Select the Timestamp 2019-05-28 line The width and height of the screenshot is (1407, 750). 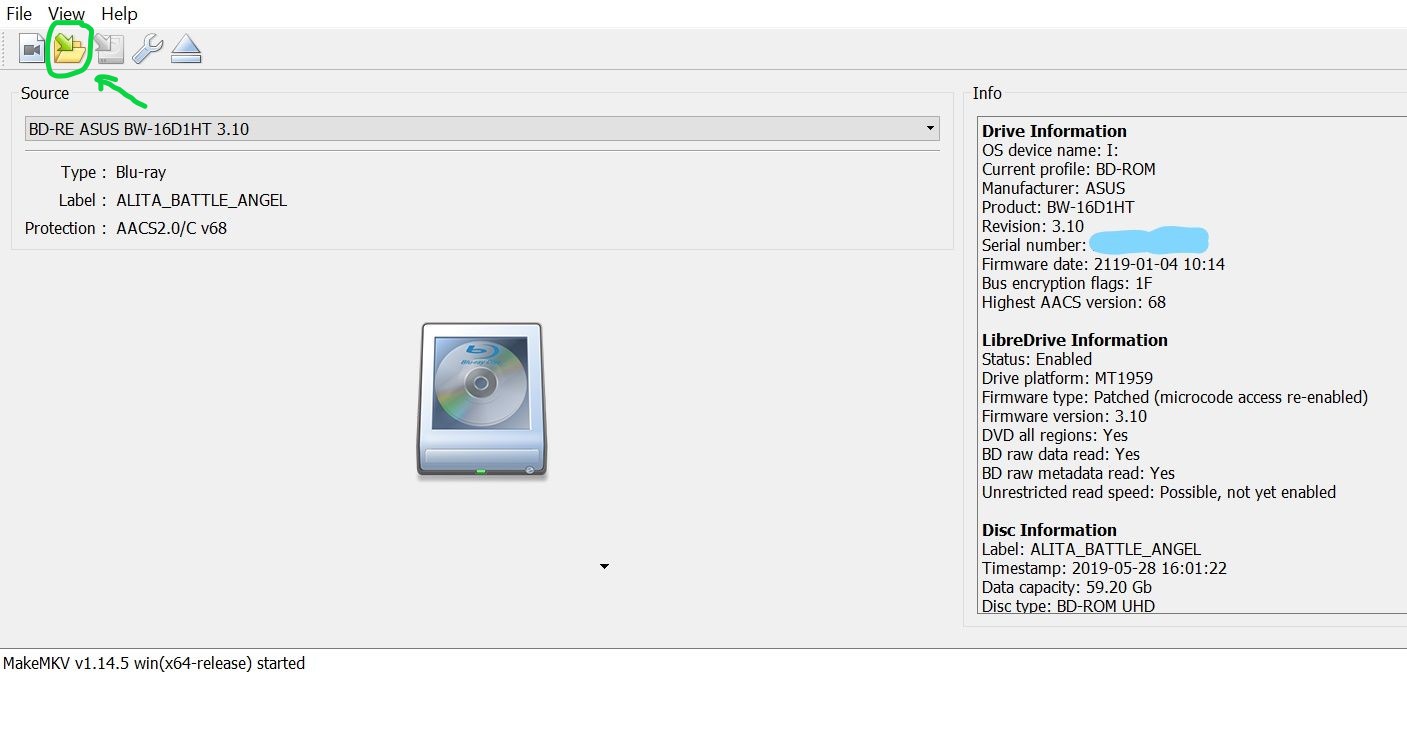click(1104, 568)
